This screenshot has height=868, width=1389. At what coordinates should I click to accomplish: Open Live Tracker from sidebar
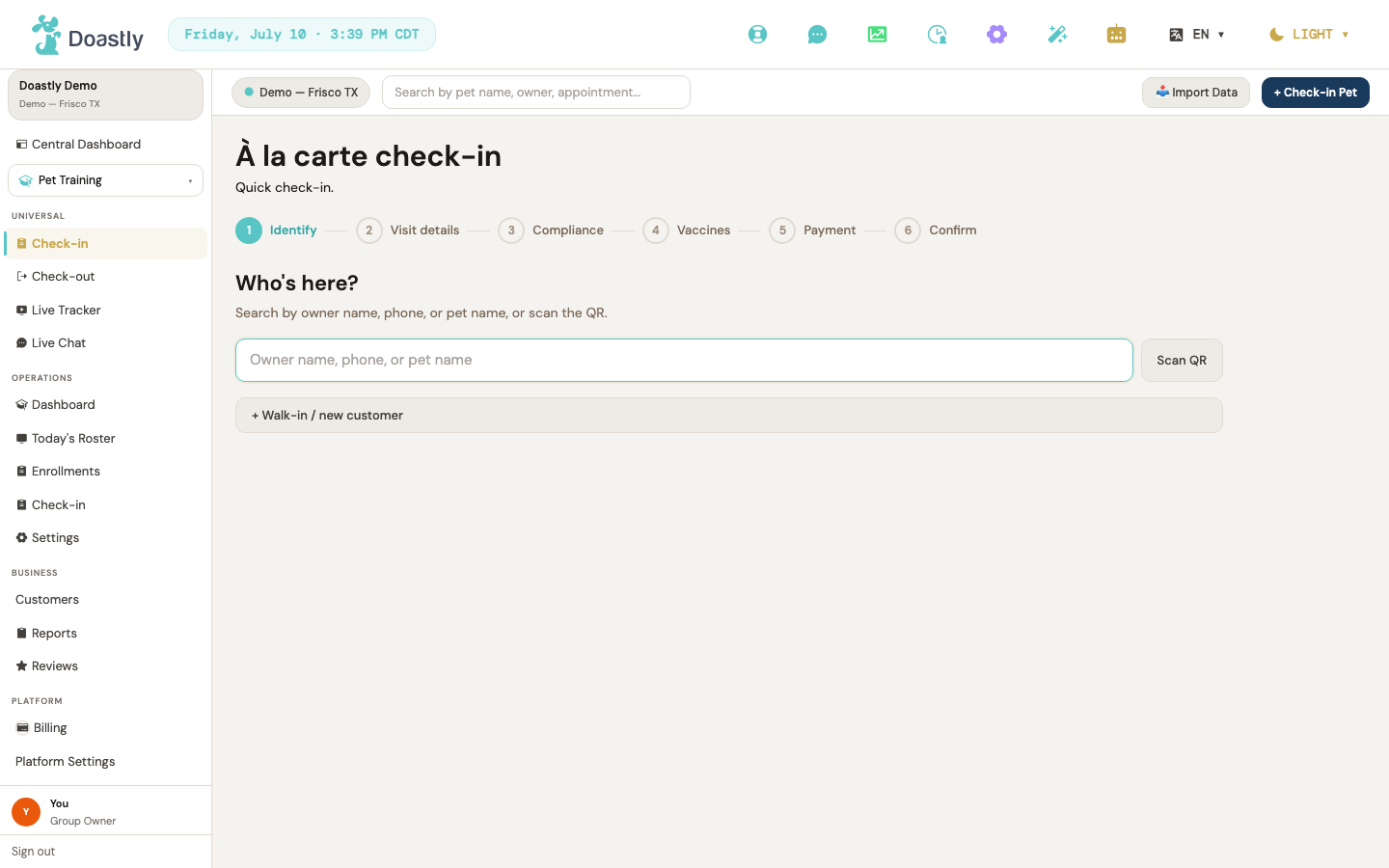coord(106,310)
